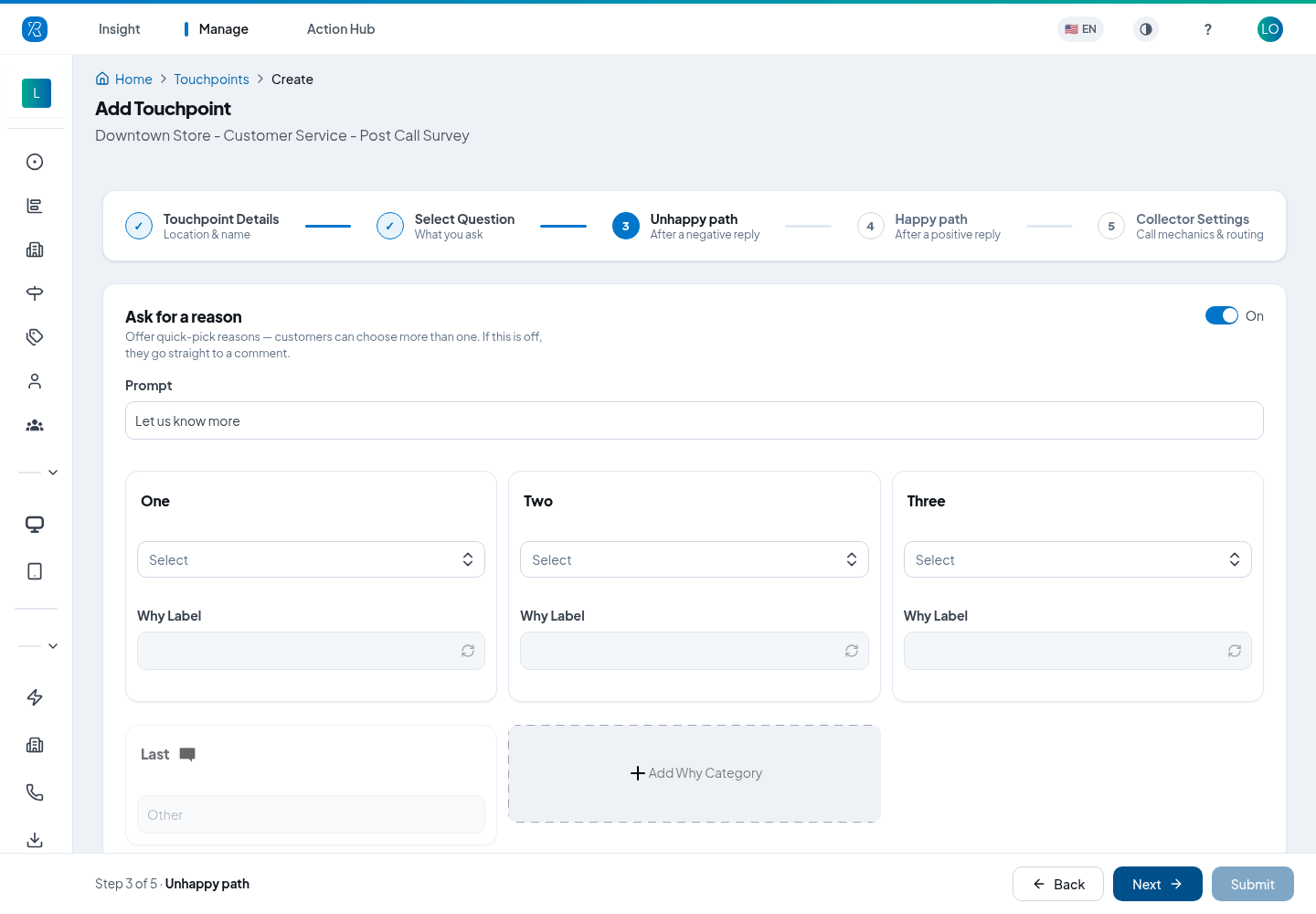Open the download sidebar icon
Viewport: 1316px width, 914px height.
coord(35,840)
